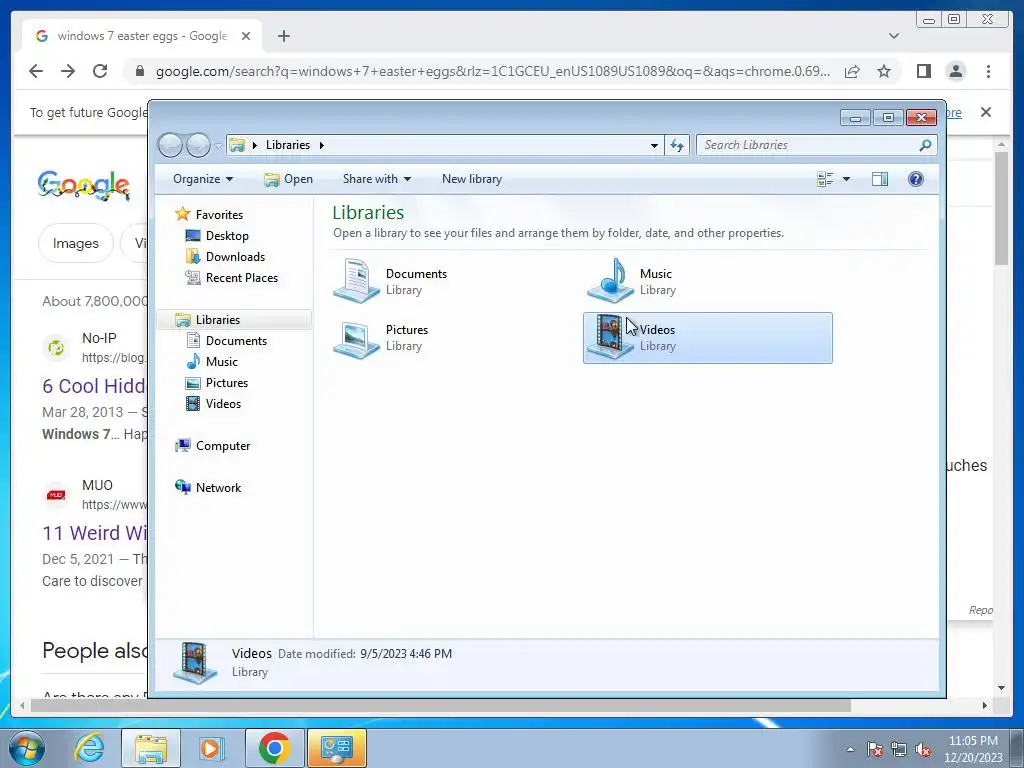Click the Google logo in Chrome
Image resolution: width=1024 pixels, height=768 pixels.
[84, 185]
